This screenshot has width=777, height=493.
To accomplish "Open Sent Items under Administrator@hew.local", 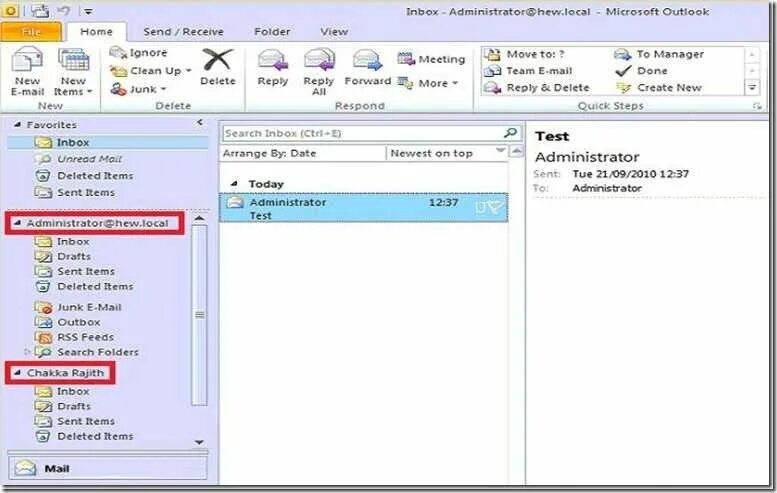I will click(75, 272).
